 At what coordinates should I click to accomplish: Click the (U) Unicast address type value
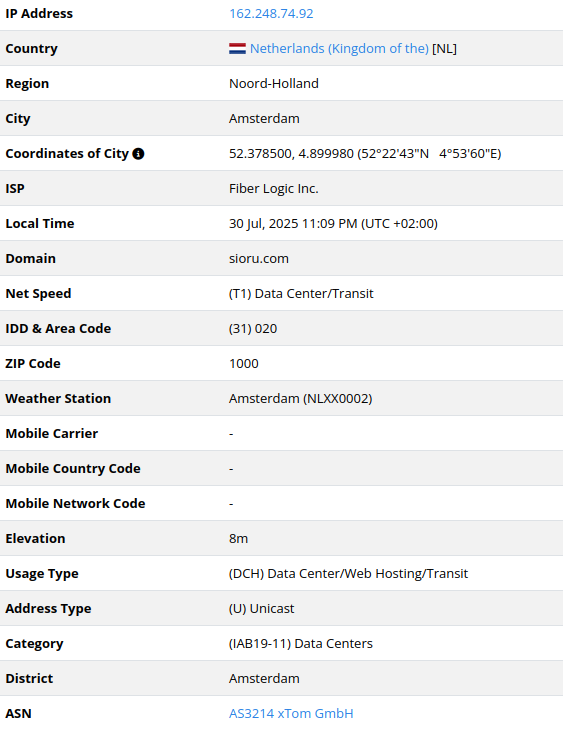(x=262, y=608)
